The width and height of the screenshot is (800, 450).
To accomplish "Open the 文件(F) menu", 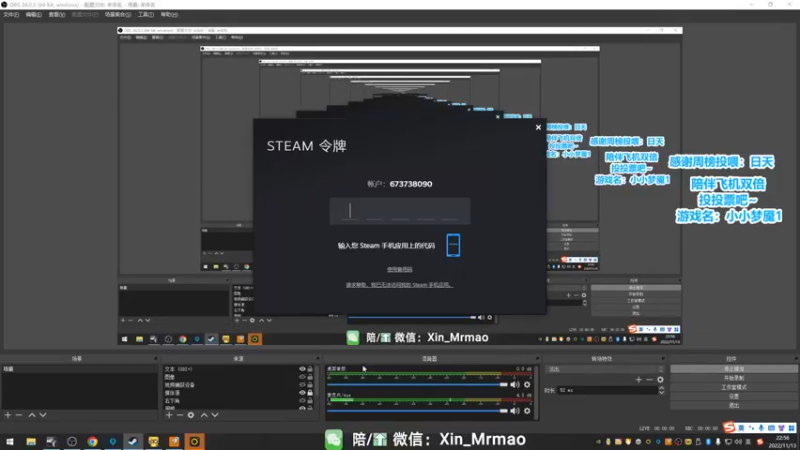I will point(11,15).
